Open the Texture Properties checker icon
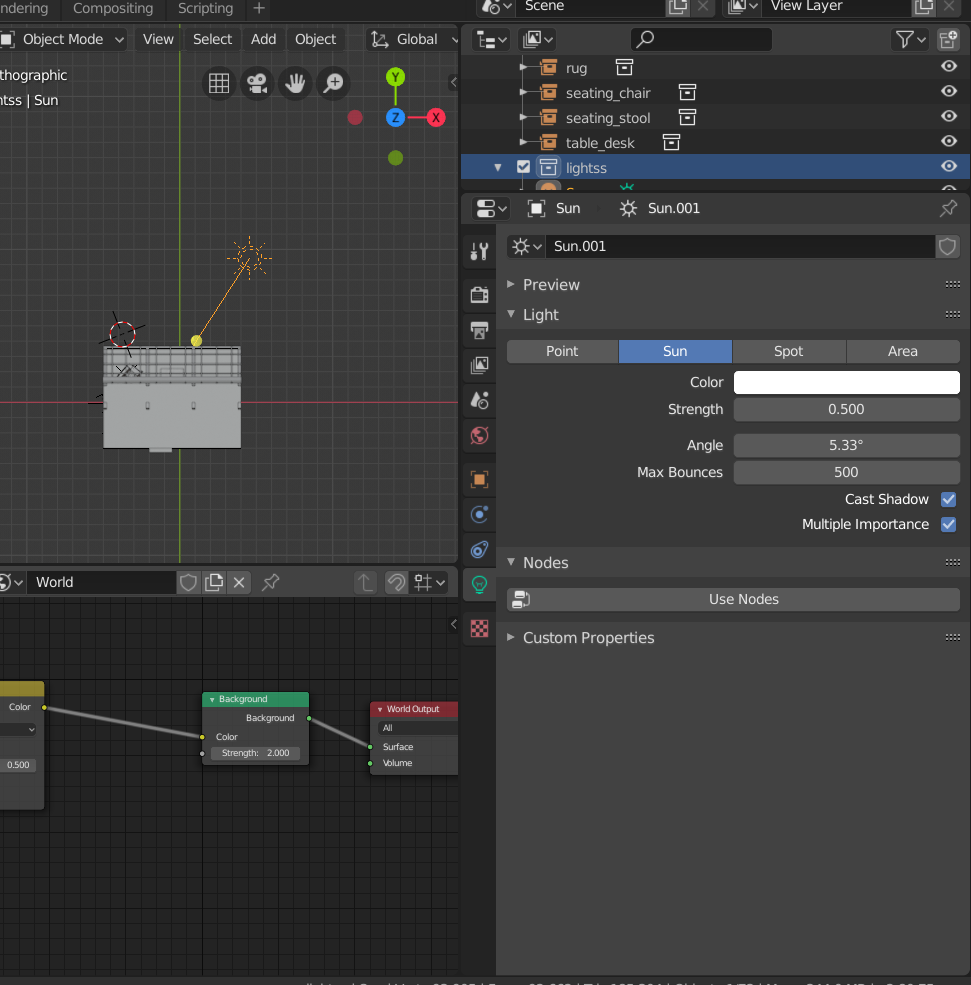Viewport: 971px width, 985px height. pyautogui.click(x=479, y=628)
